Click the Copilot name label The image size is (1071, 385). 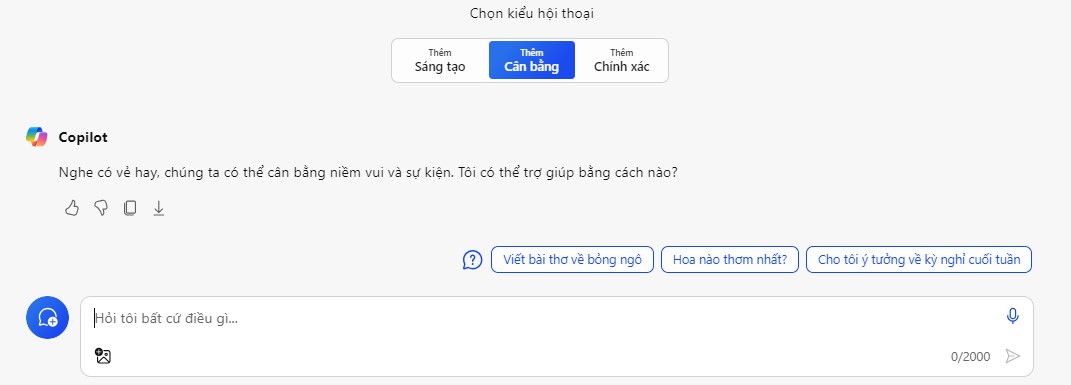[x=83, y=137]
